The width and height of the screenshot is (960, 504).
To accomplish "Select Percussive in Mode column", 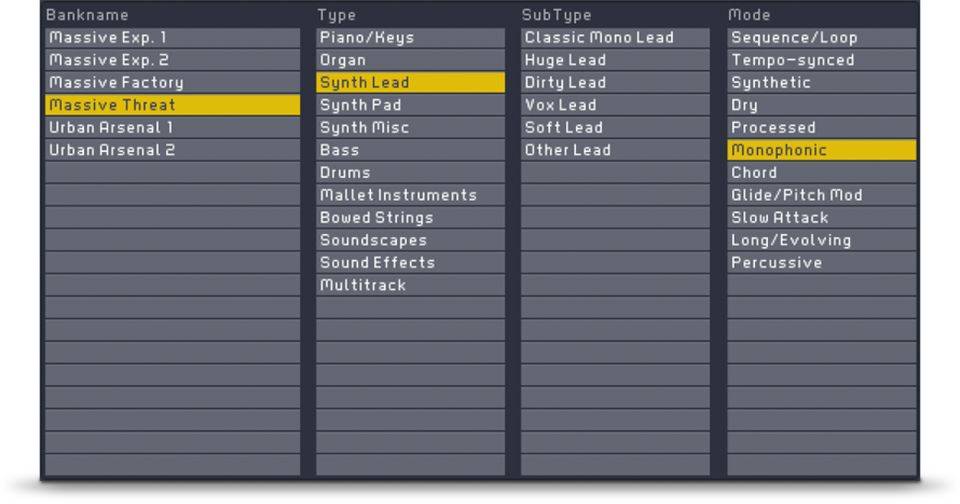I will [821, 263].
